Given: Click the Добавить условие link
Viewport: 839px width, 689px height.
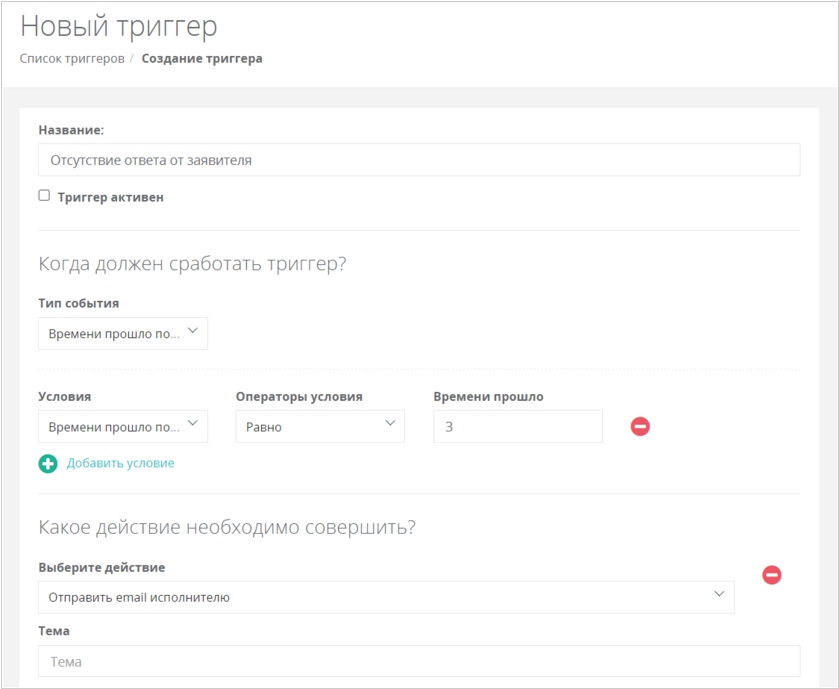Looking at the screenshot, I should [120, 463].
